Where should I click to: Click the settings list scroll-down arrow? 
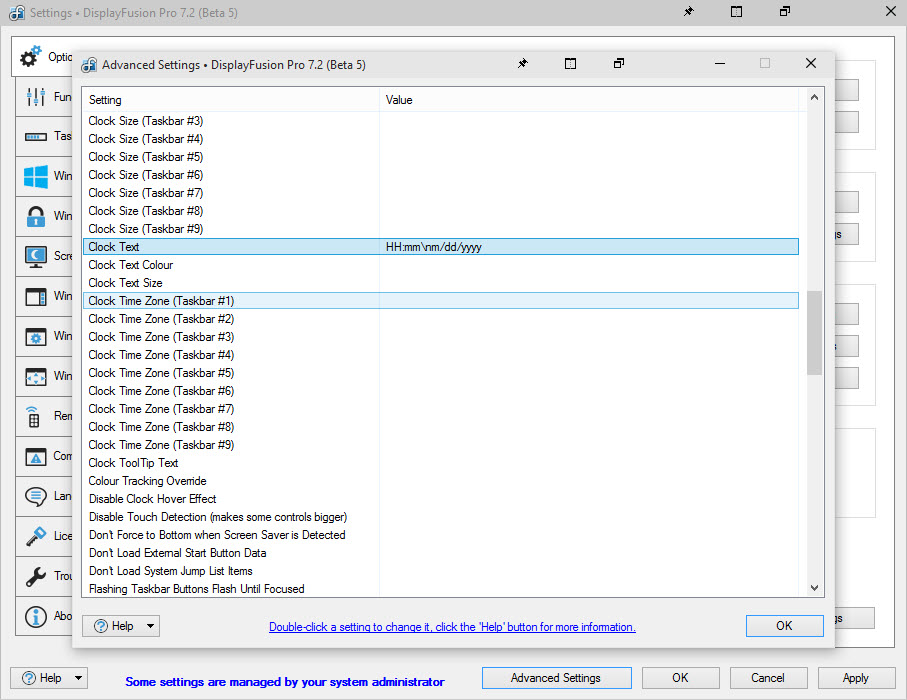click(814, 589)
